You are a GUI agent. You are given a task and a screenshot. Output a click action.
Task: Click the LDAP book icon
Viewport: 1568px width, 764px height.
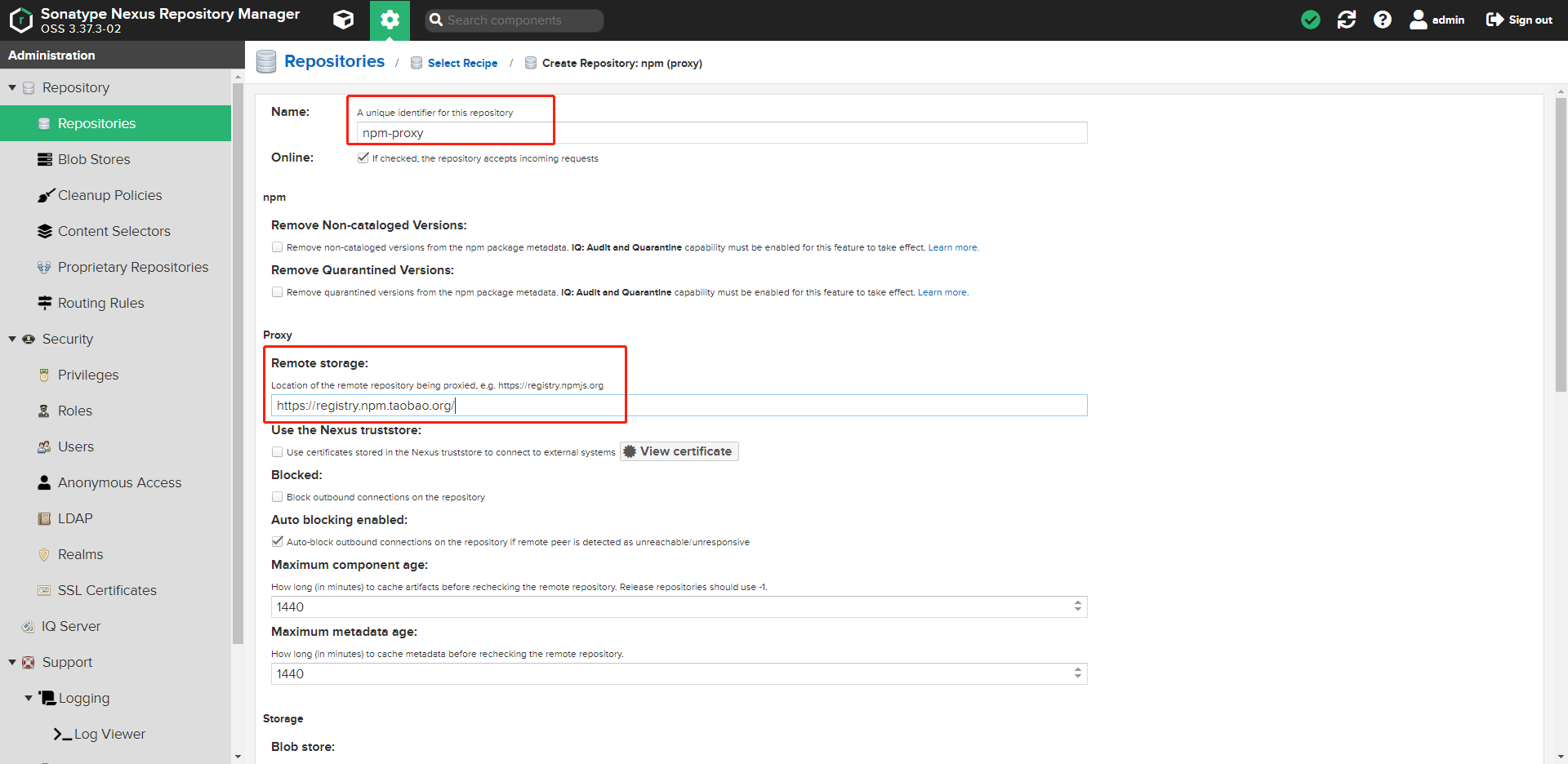[x=45, y=518]
